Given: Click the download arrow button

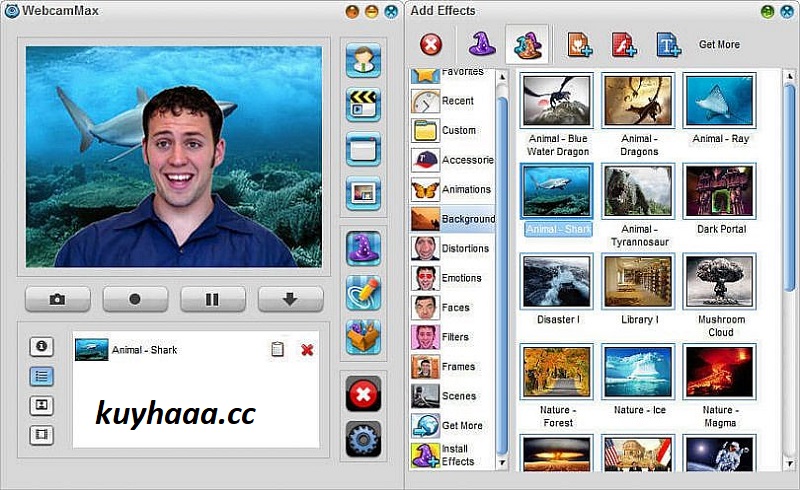Looking at the screenshot, I should pyautogui.click(x=290, y=299).
